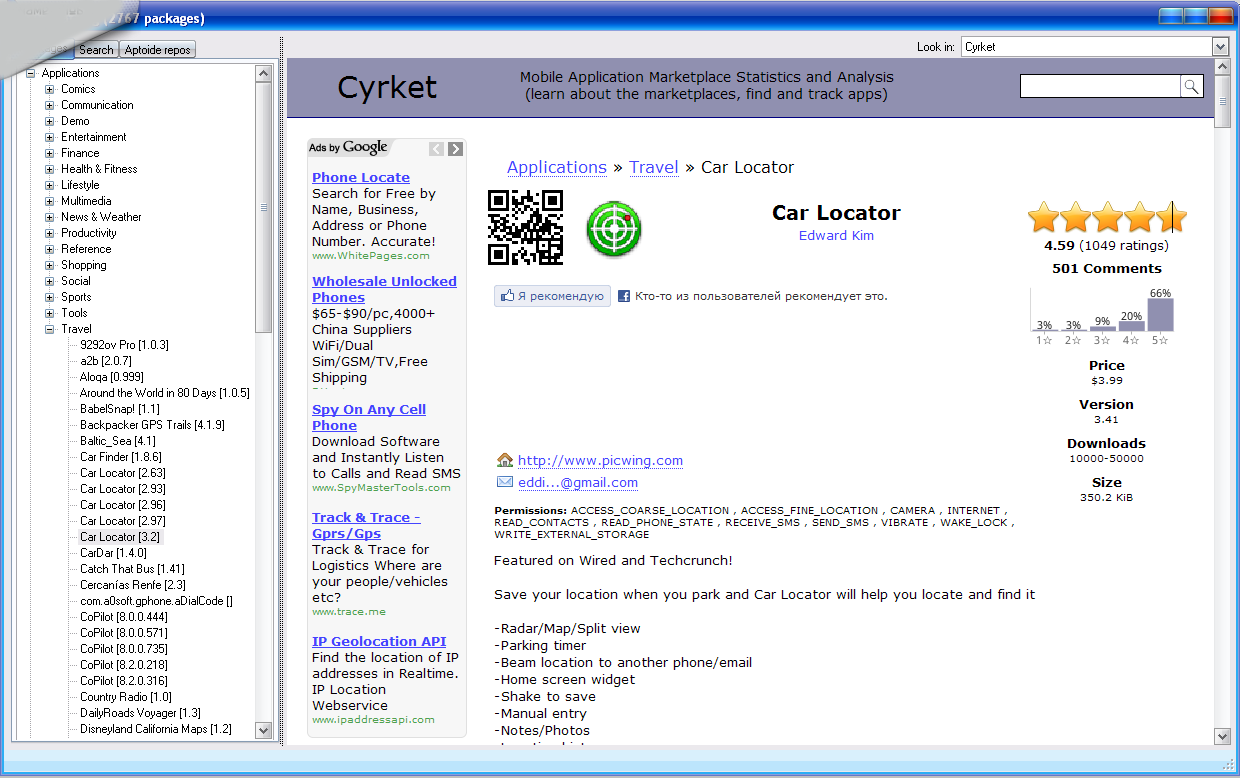Click the web page scroll down arrow

[1222, 736]
